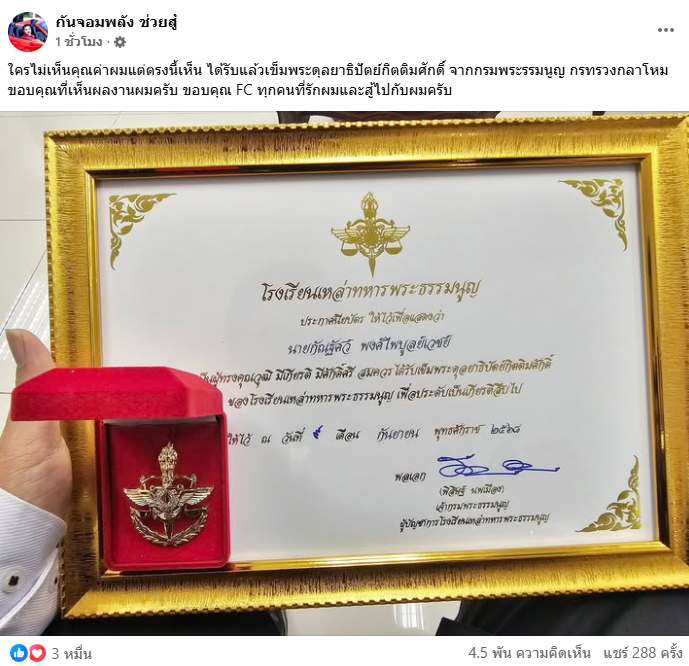Click the red heart reaction icon
This screenshot has height=666, width=689.
tap(37, 653)
